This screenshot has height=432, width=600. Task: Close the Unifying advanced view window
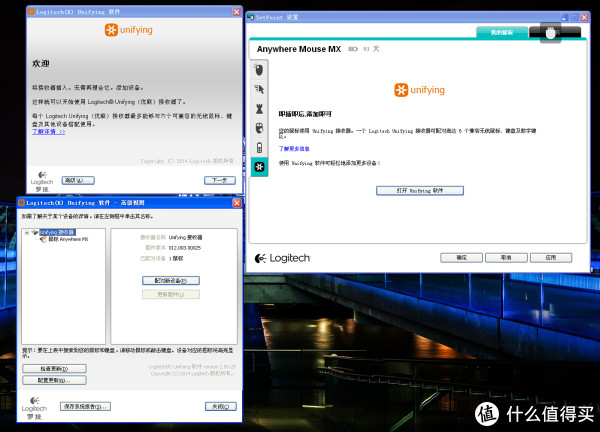(x=237, y=203)
